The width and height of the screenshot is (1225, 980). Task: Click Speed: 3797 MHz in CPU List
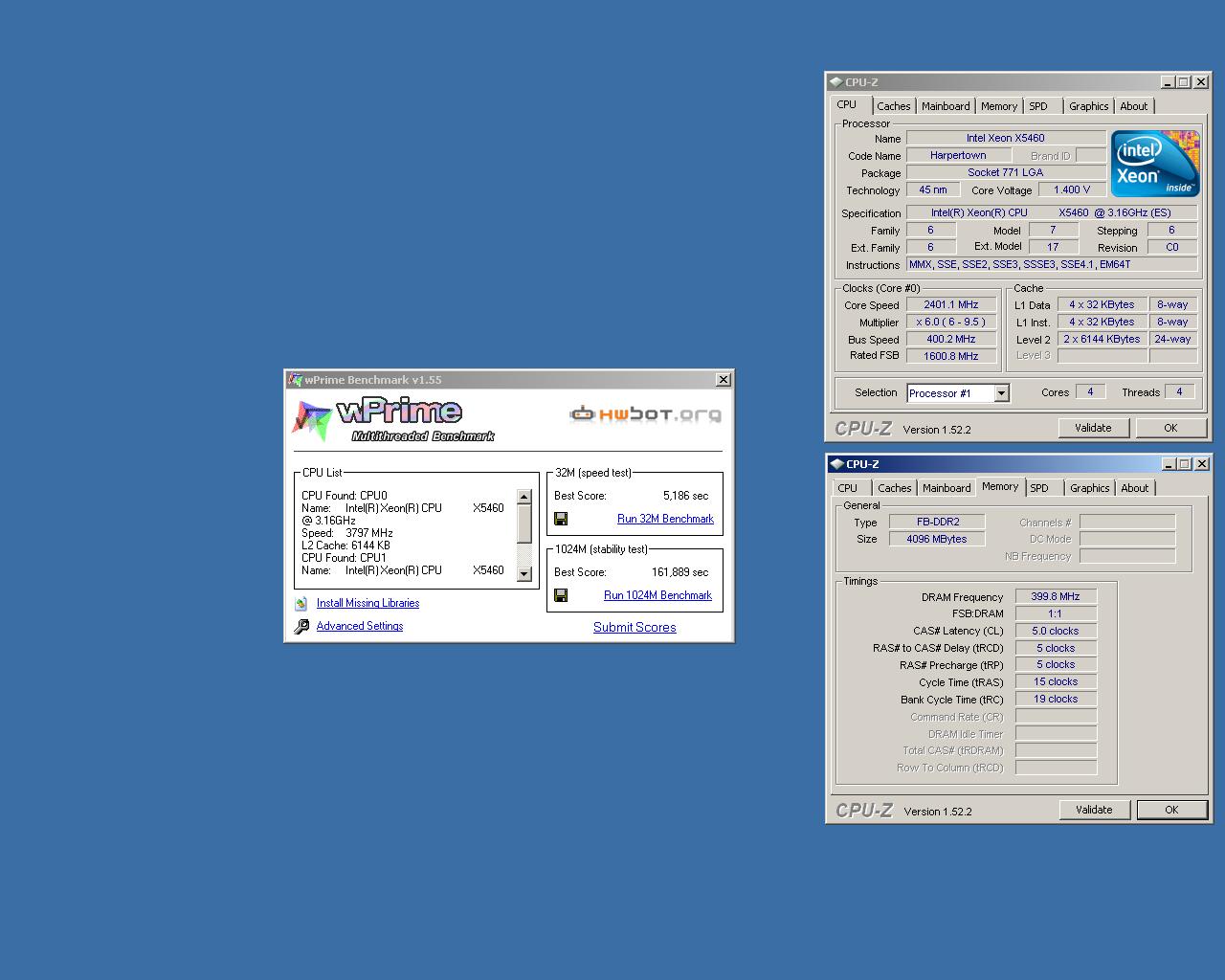[x=347, y=533]
